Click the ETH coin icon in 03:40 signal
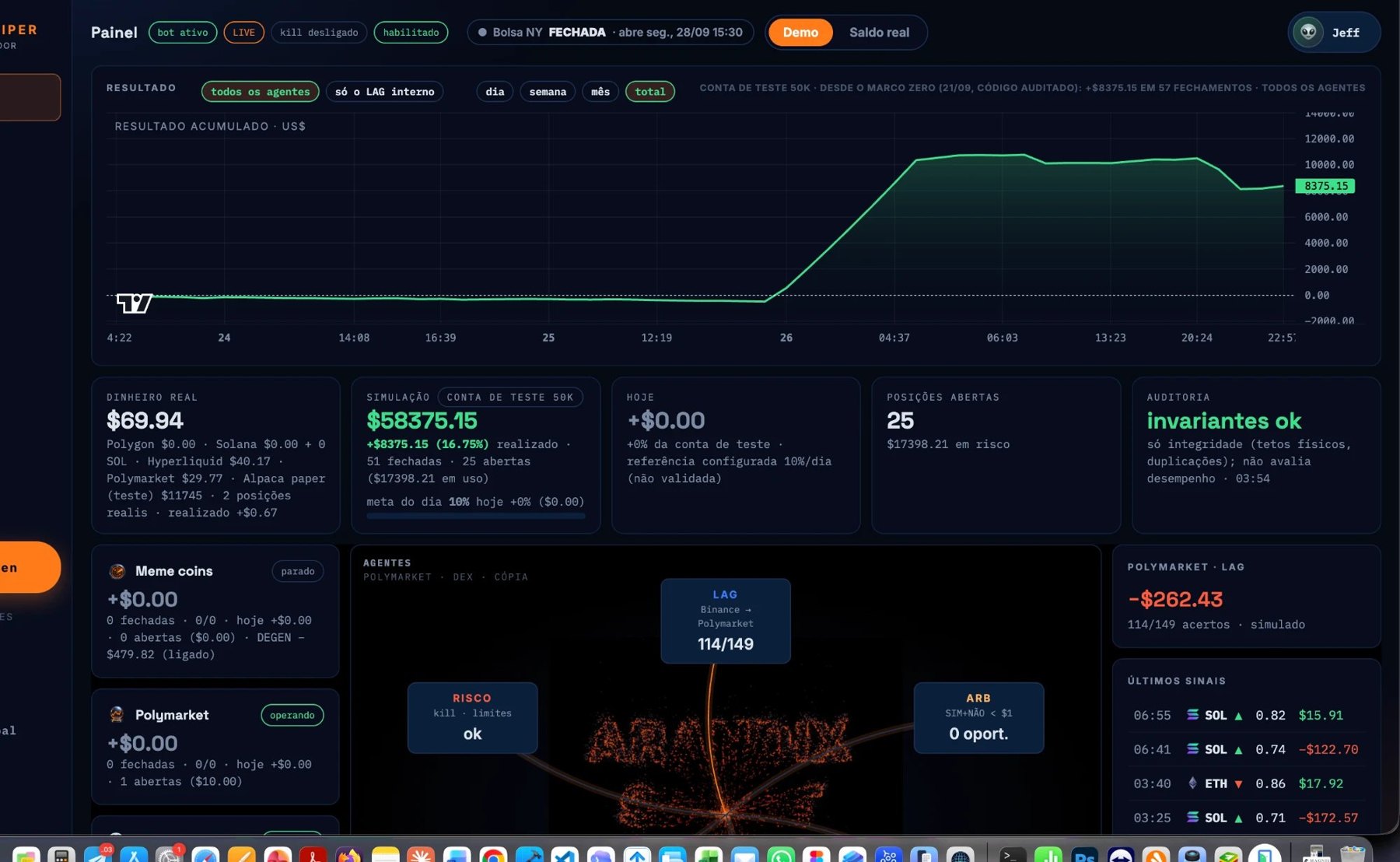The height and width of the screenshot is (862, 1400). [x=1192, y=783]
